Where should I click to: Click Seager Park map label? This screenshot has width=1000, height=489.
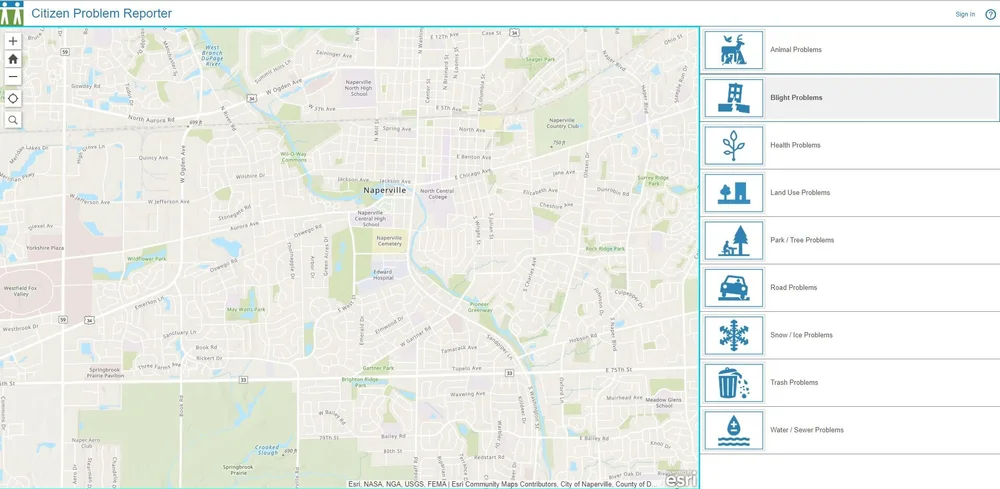[x=540, y=59]
